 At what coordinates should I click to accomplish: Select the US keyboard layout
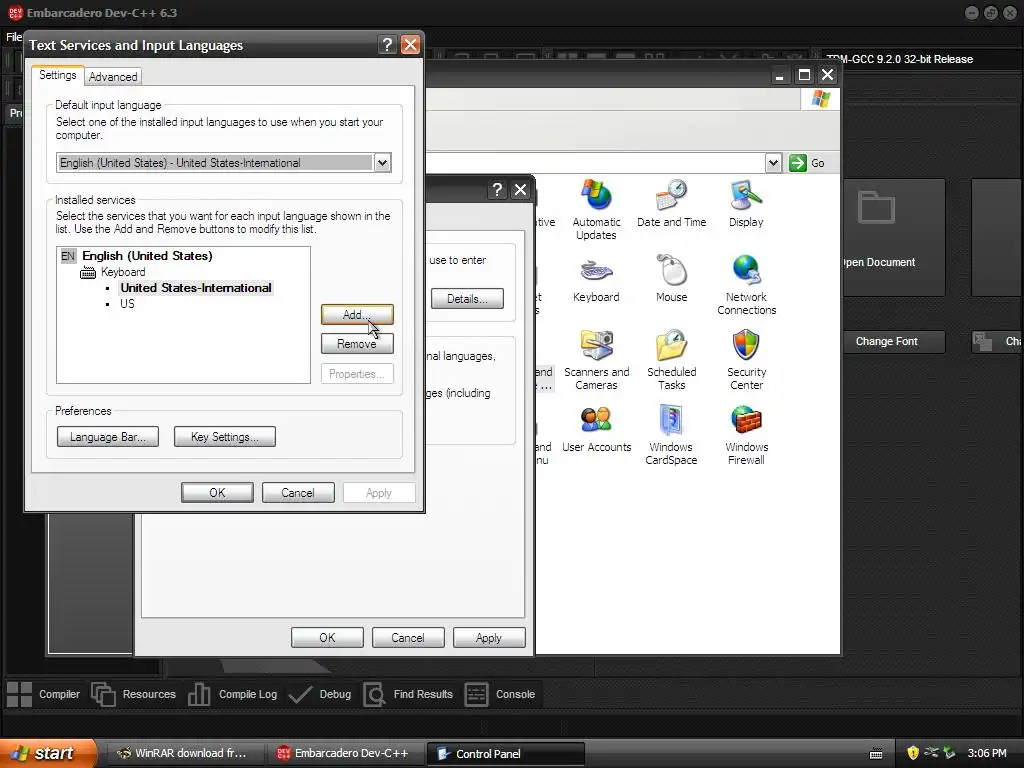pos(127,304)
